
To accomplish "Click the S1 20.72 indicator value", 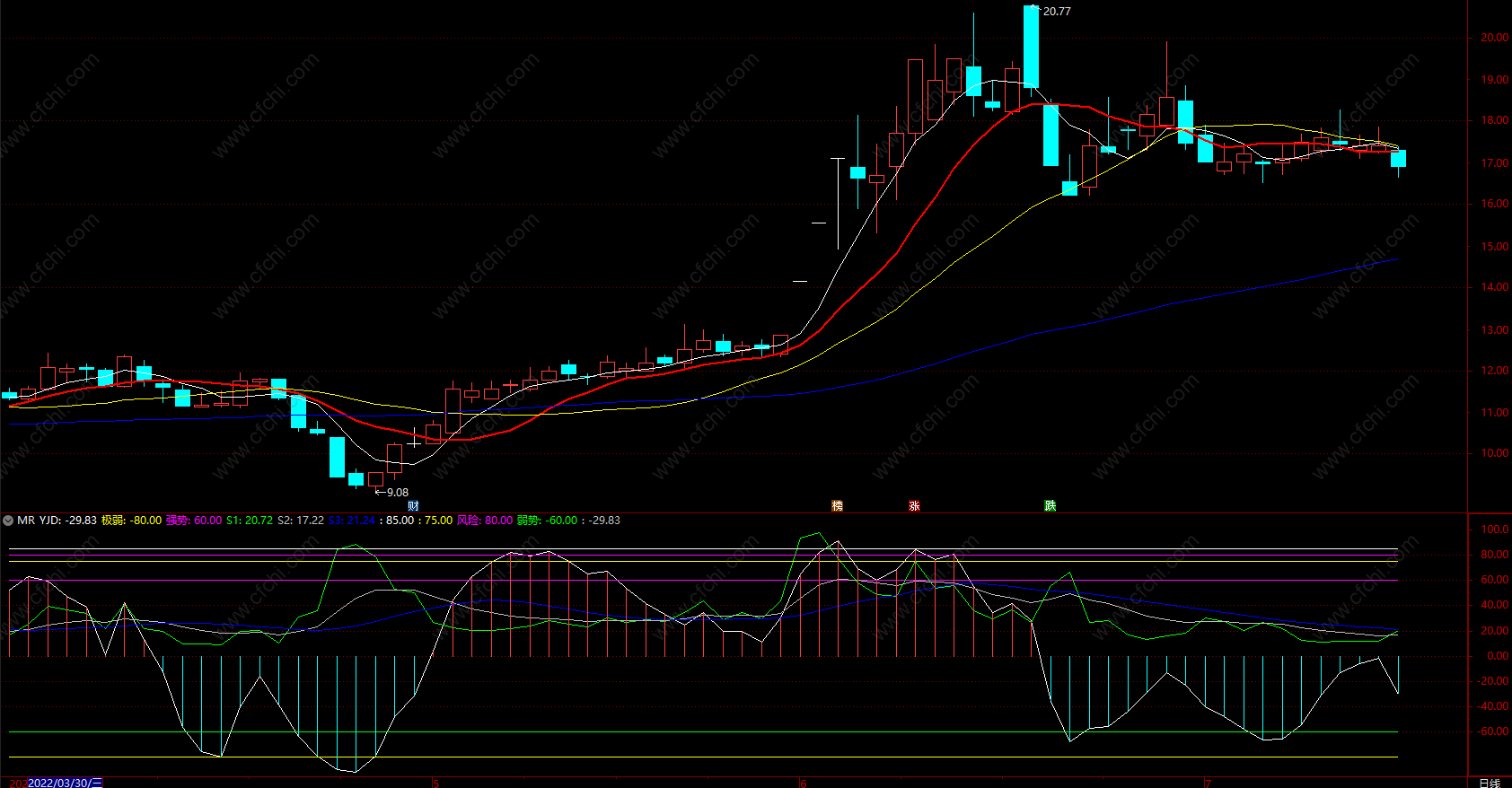I will click(x=250, y=521).
